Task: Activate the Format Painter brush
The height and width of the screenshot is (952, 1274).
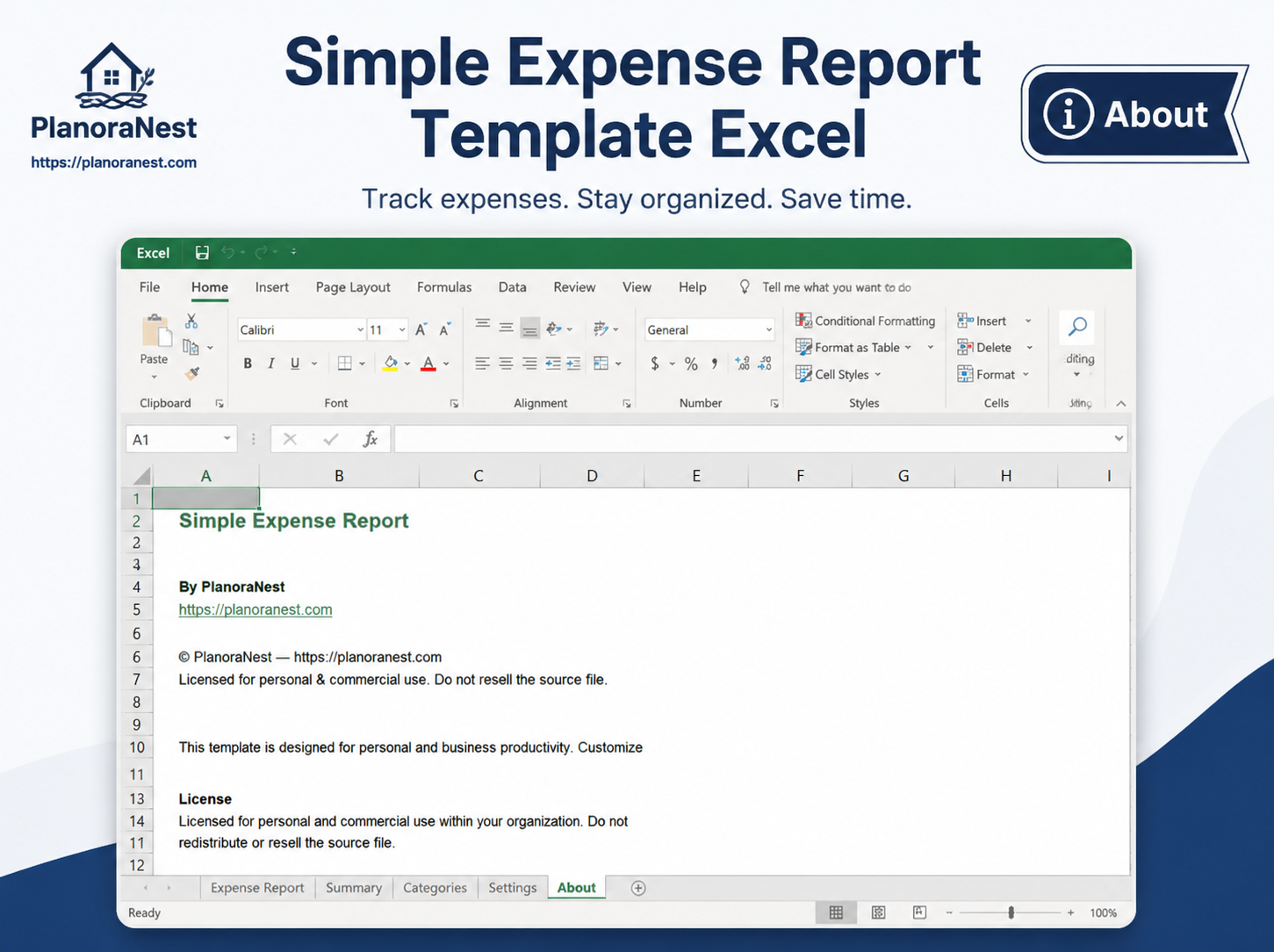Action: 192,373
